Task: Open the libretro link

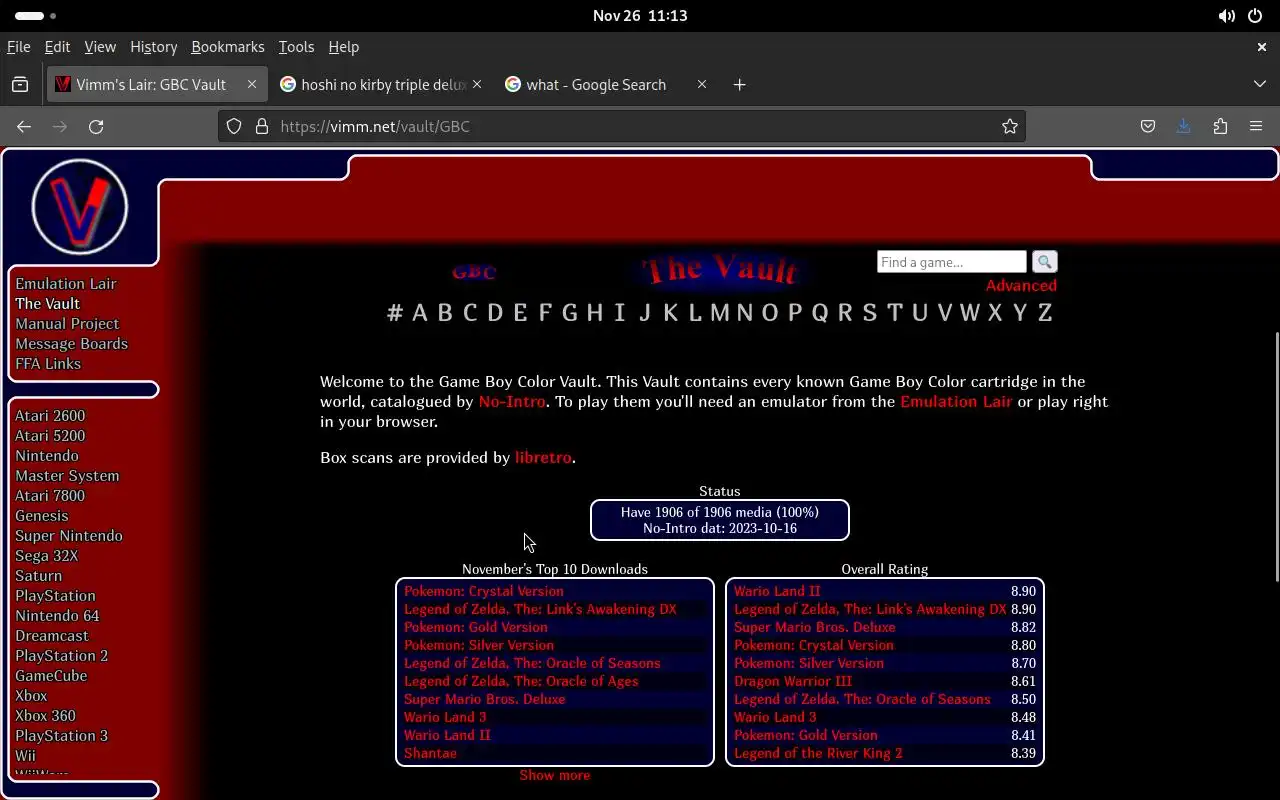Action: point(543,458)
